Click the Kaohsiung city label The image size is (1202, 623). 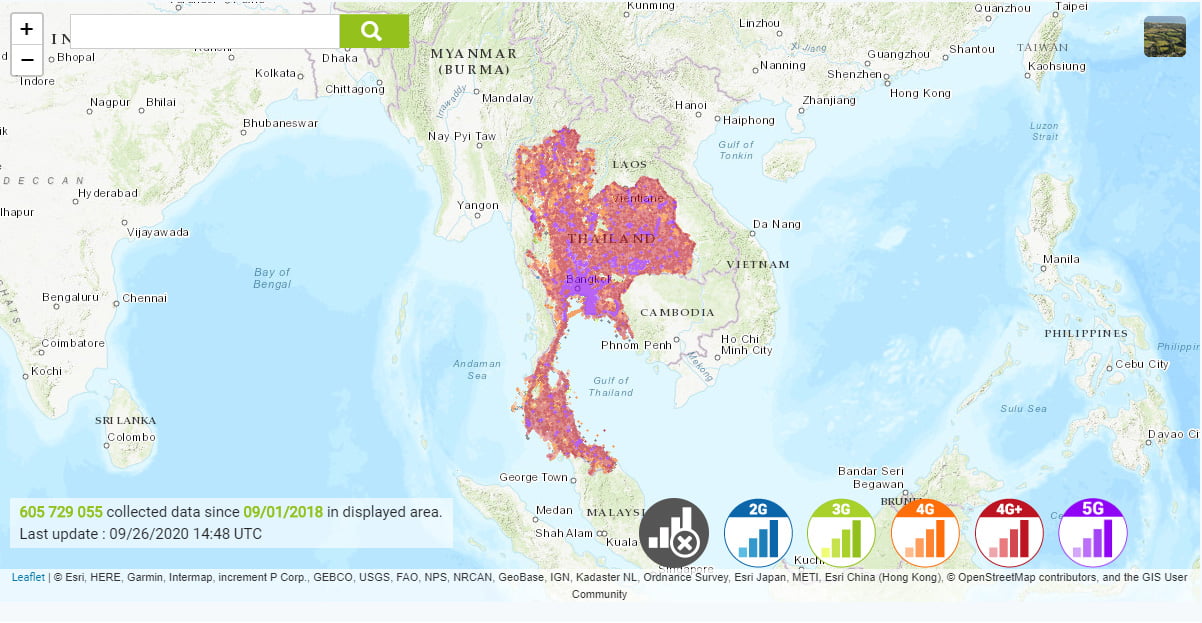click(x=1057, y=66)
